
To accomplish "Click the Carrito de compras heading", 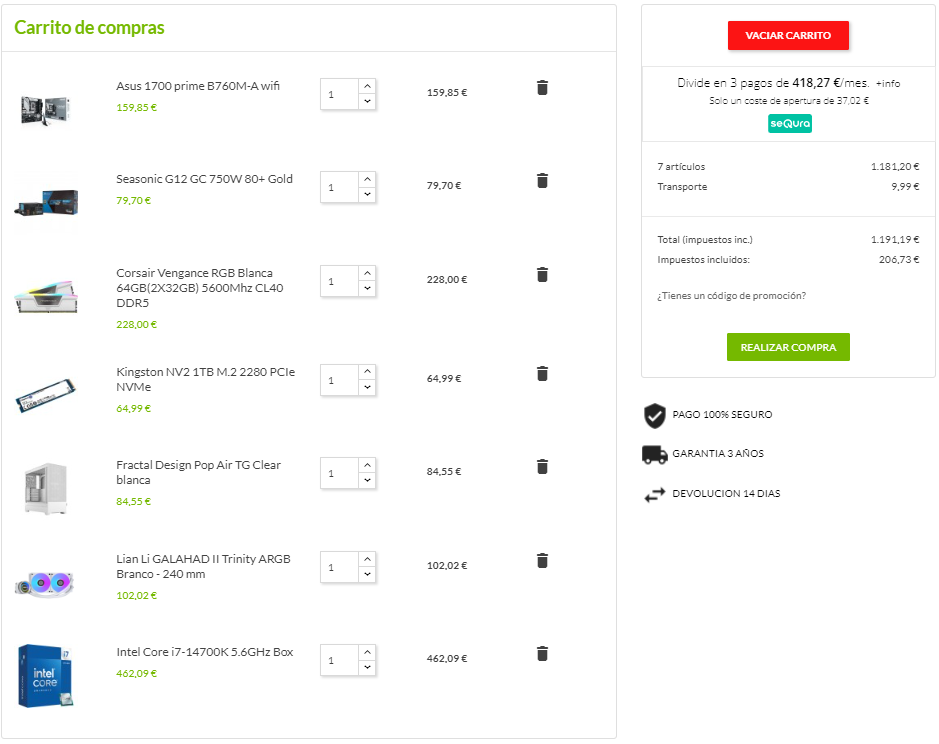I will (x=89, y=28).
